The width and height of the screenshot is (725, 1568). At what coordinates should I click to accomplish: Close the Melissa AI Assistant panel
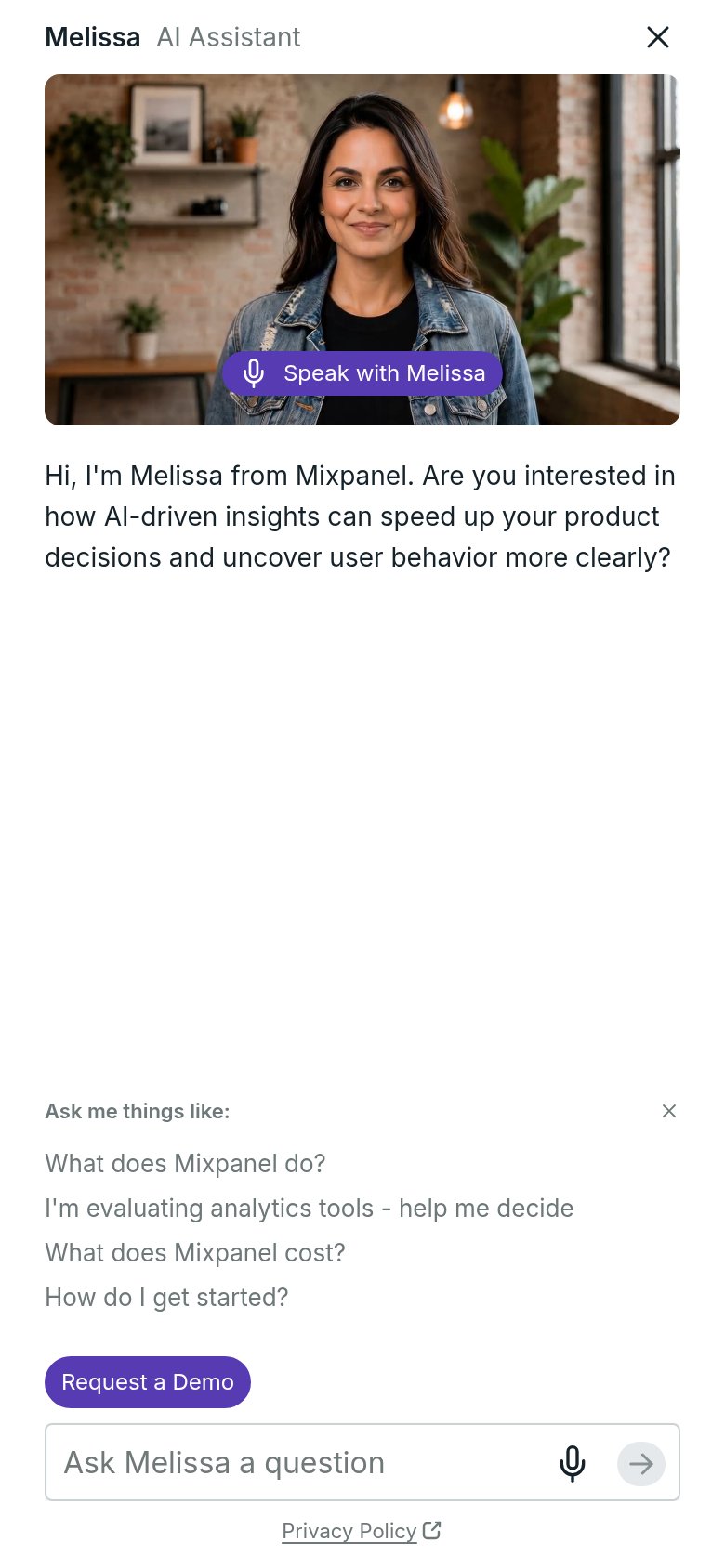(x=658, y=37)
